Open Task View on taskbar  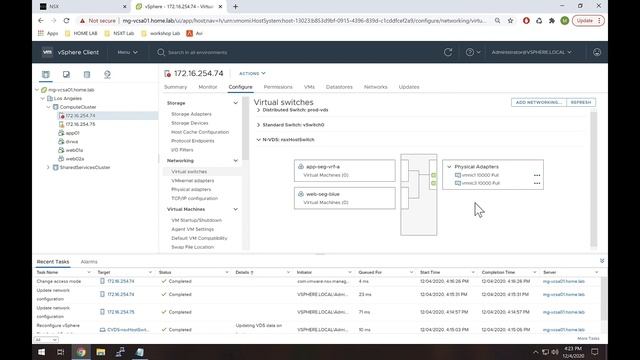click(60, 352)
